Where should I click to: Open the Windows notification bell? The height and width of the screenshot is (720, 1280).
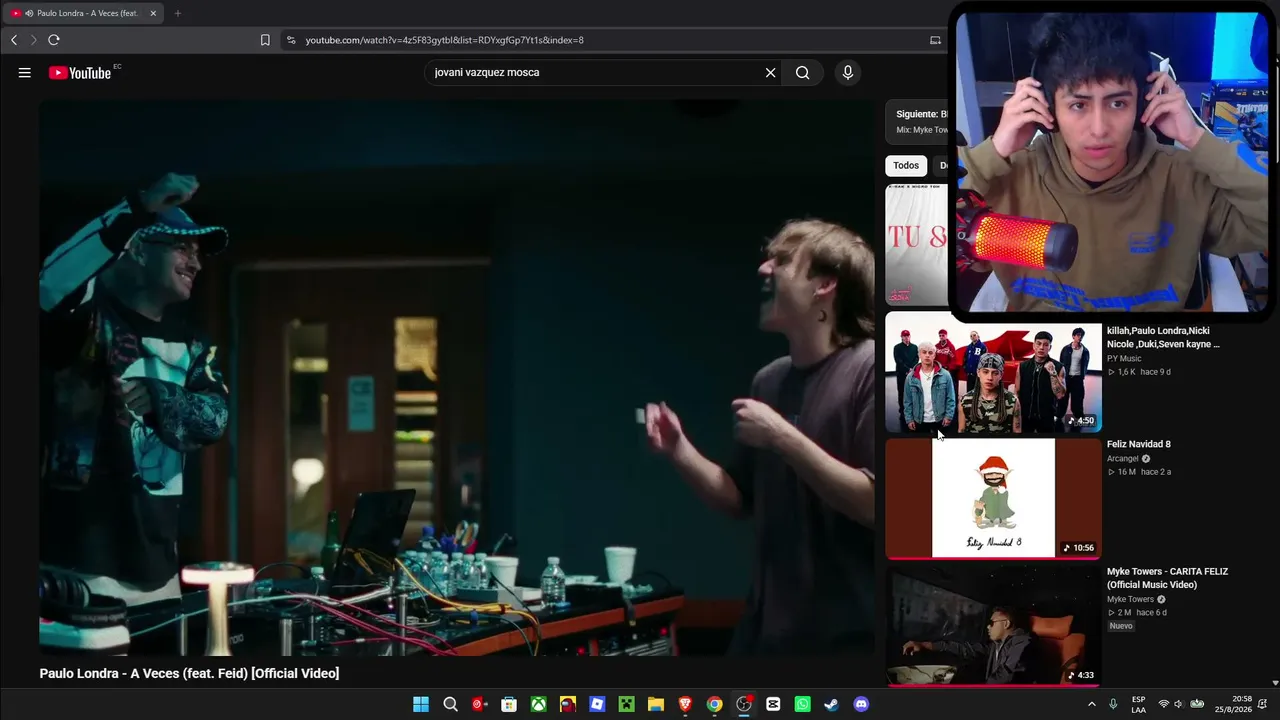tap(1263, 704)
